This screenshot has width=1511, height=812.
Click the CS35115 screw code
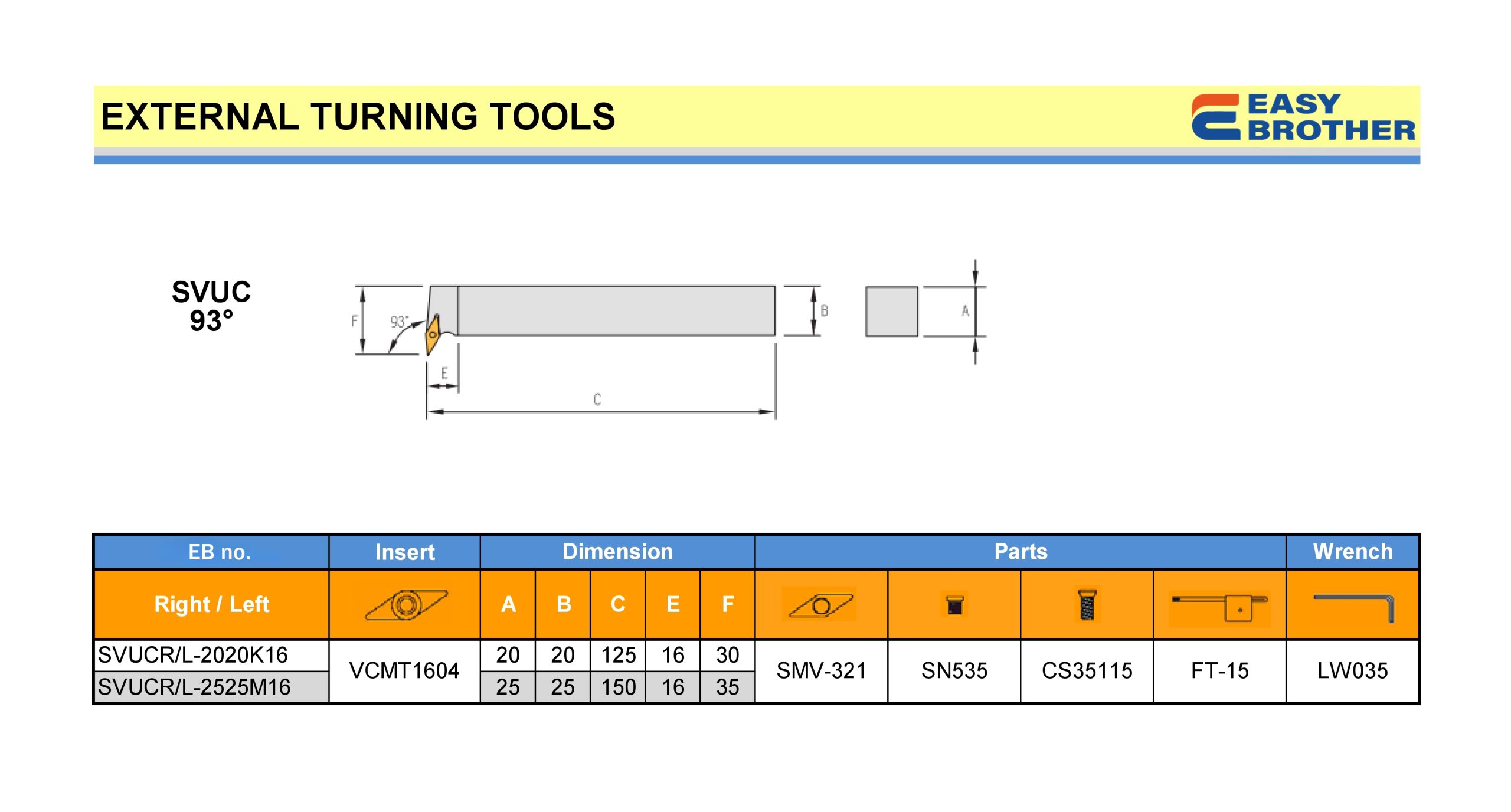(1087, 671)
